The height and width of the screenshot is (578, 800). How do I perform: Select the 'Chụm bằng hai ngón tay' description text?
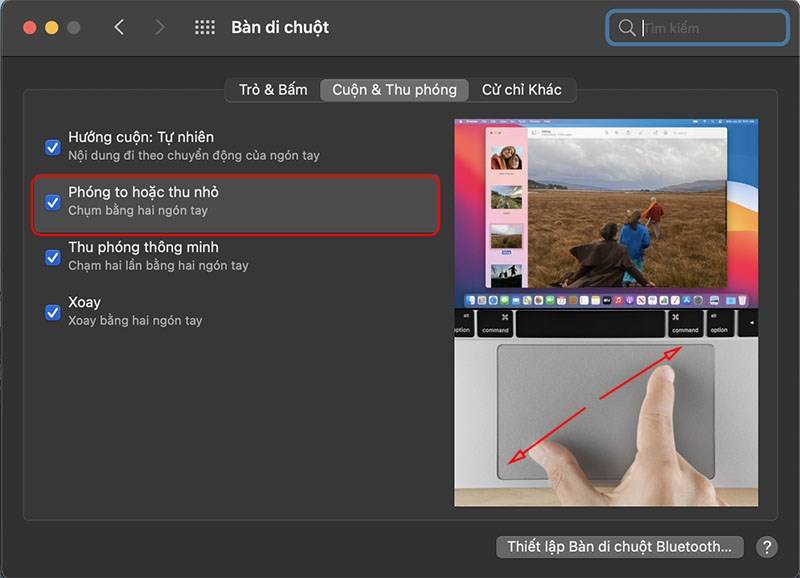click(138, 211)
